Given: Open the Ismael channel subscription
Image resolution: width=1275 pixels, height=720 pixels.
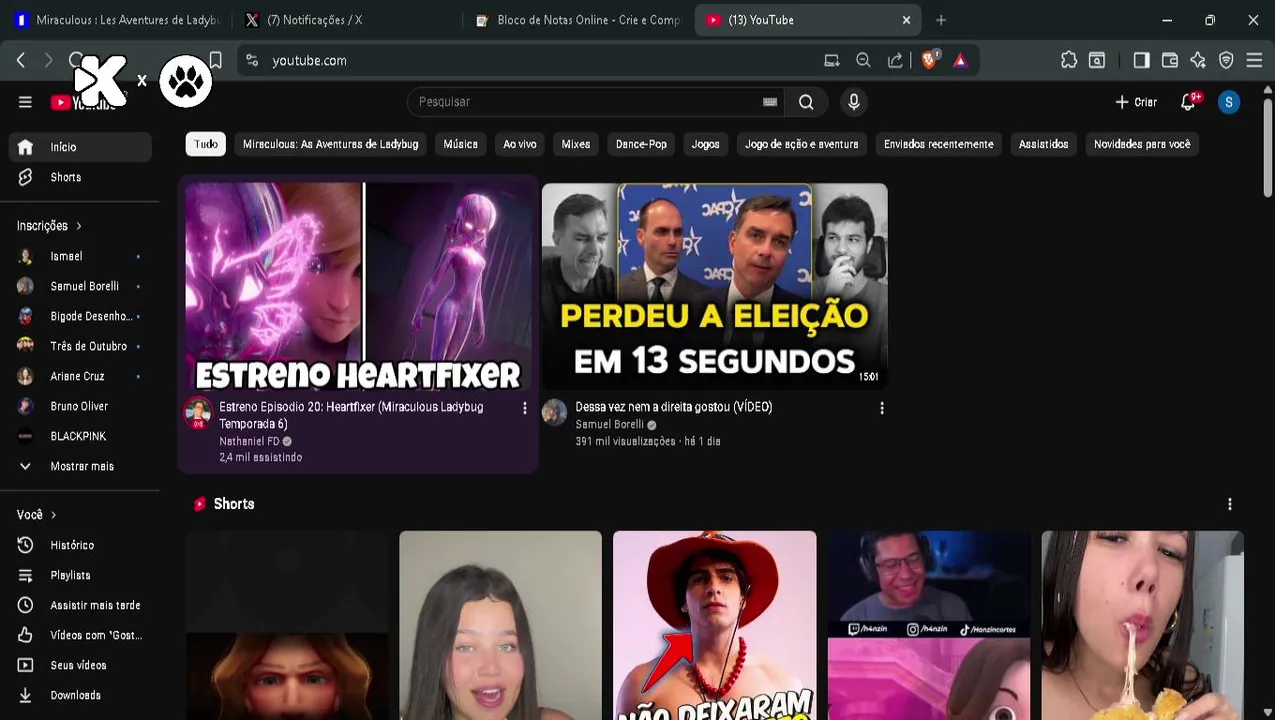Looking at the screenshot, I should [x=80, y=256].
